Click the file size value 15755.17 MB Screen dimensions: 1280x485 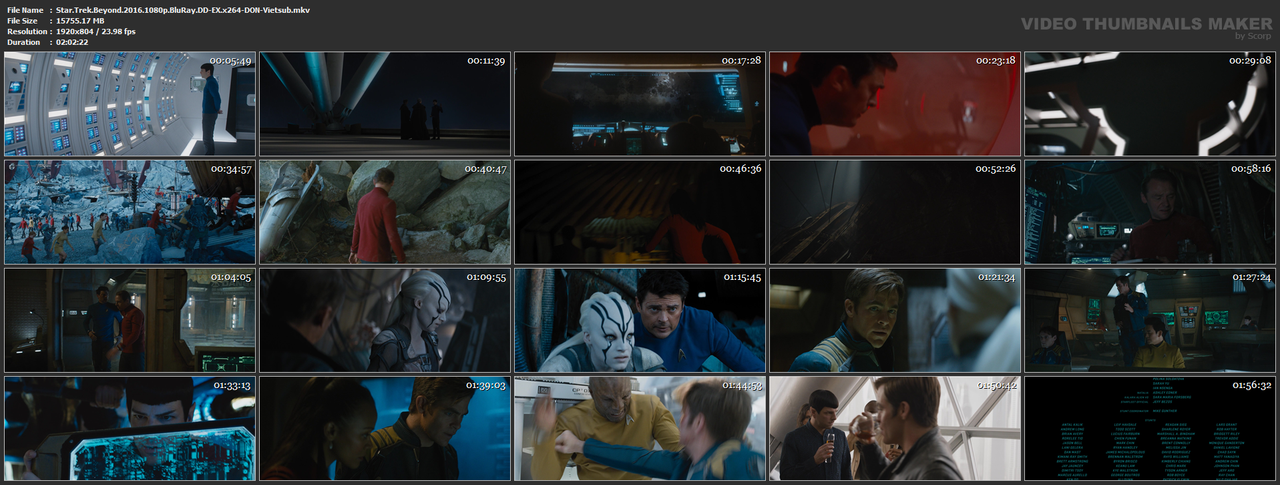(x=80, y=20)
